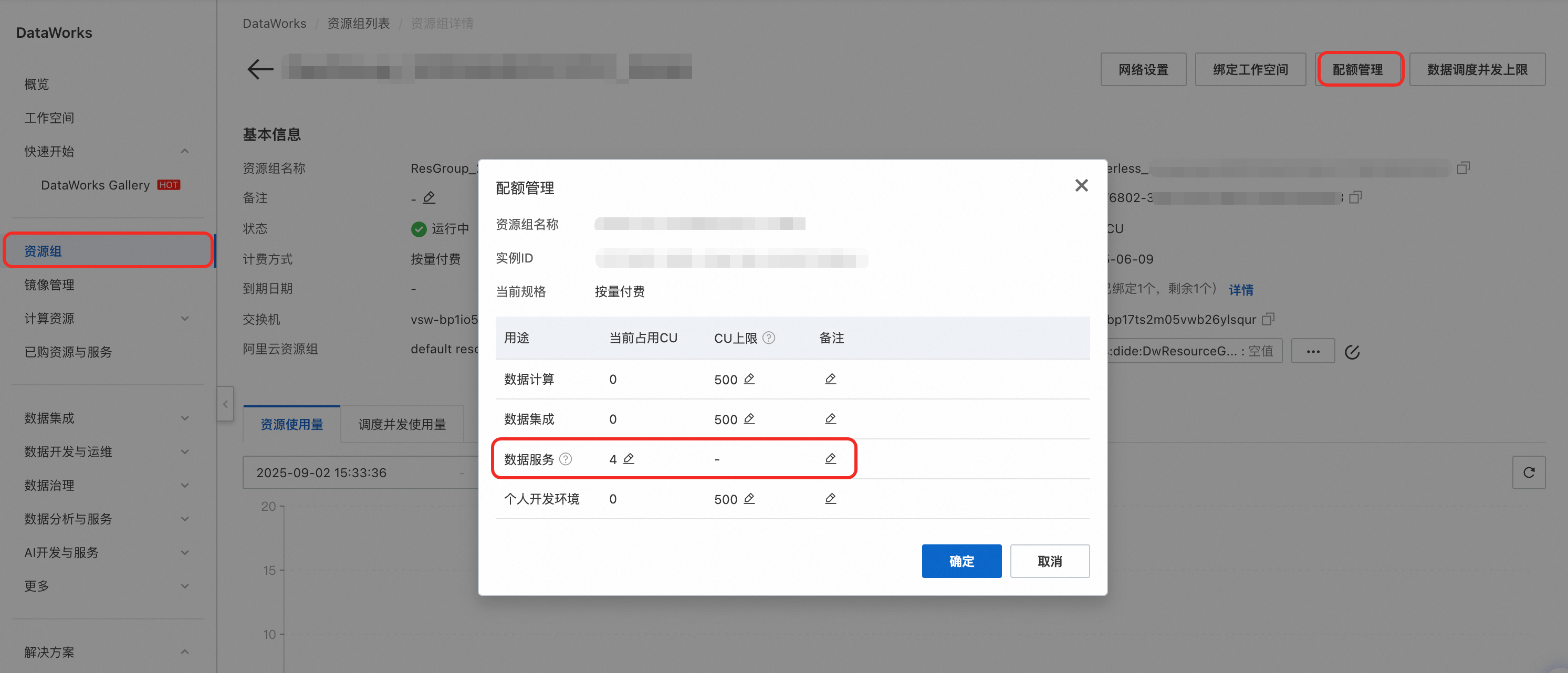
Task: Open 工作空间 in sidebar
Action: [x=49, y=118]
